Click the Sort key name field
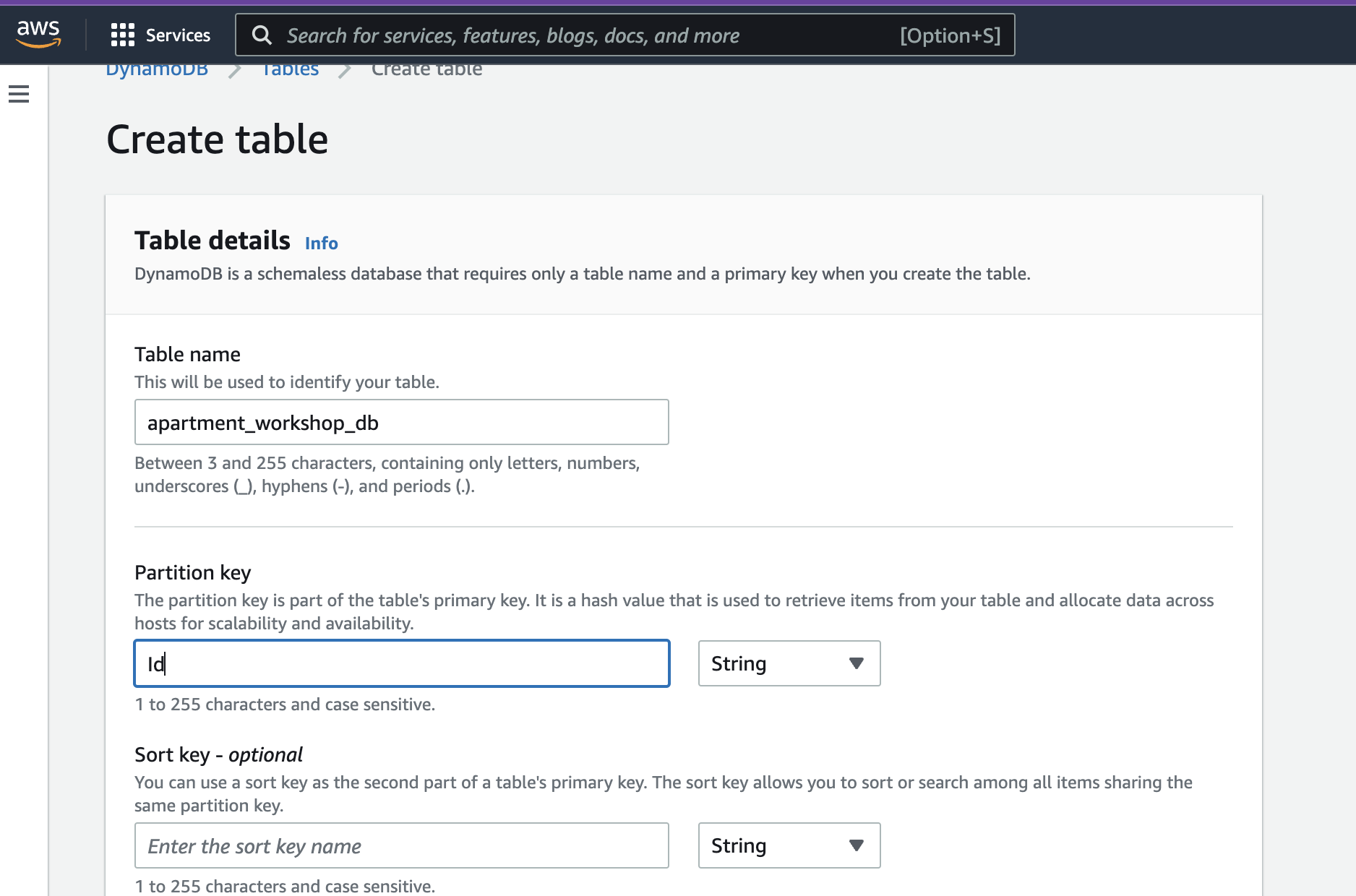 pos(402,845)
